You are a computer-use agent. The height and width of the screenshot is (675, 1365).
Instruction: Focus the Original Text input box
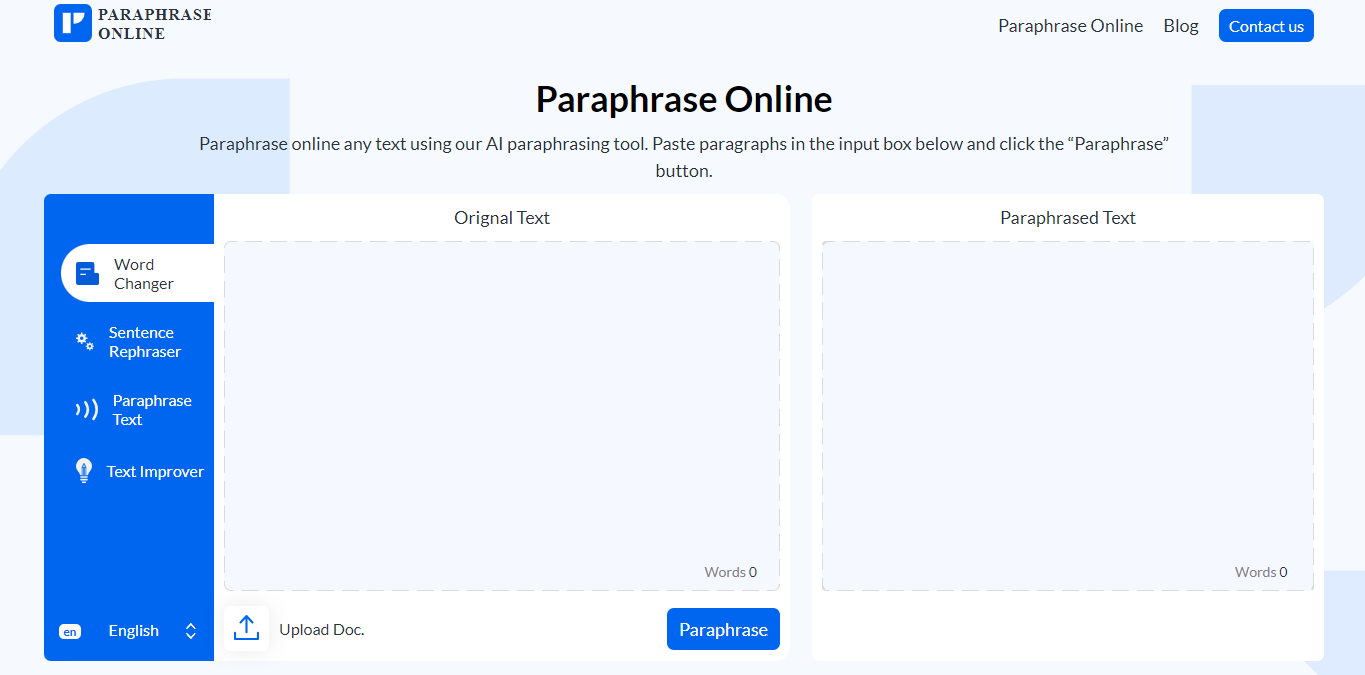502,416
